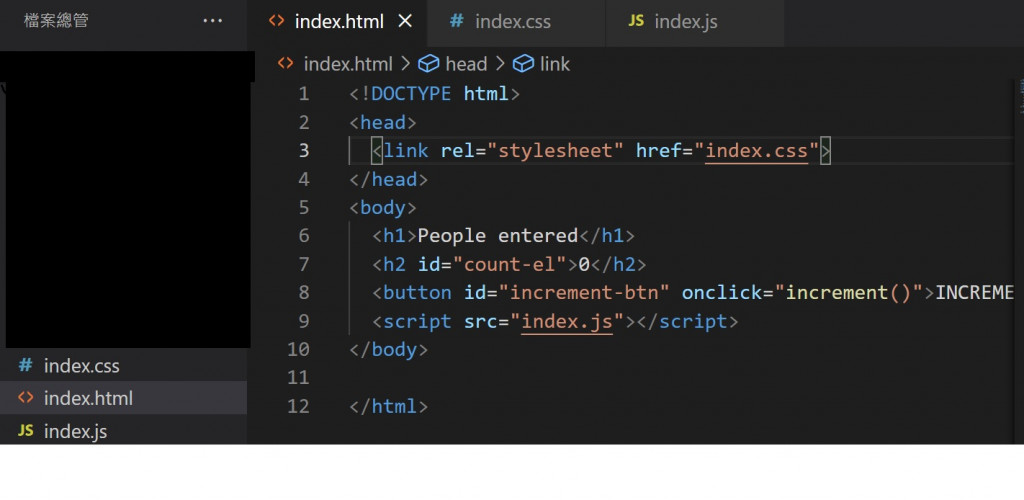
Task: Click the head symbol cube icon in breadcrumb
Action: coord(429,64)
